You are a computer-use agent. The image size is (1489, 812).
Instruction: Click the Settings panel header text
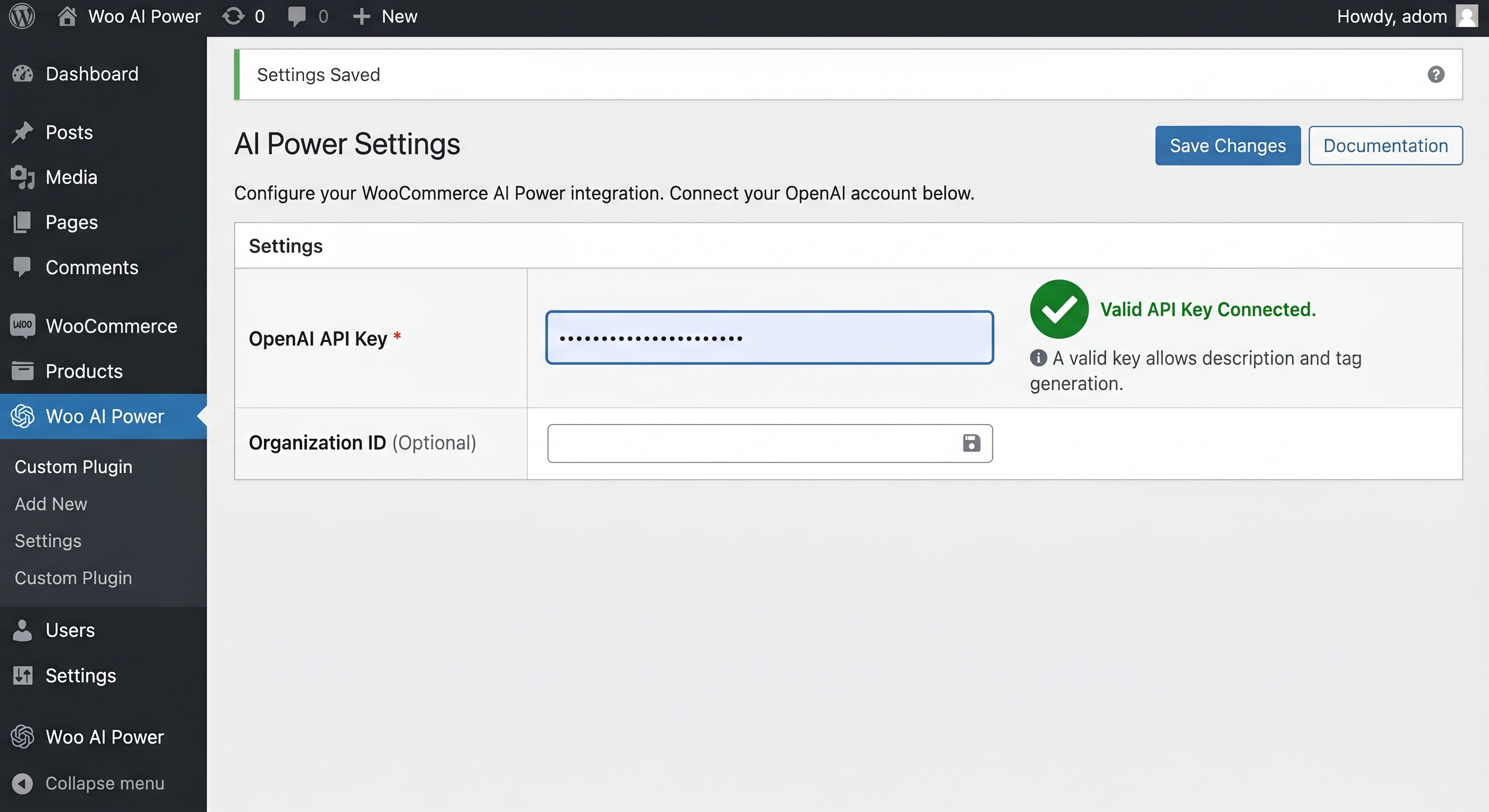286,246
